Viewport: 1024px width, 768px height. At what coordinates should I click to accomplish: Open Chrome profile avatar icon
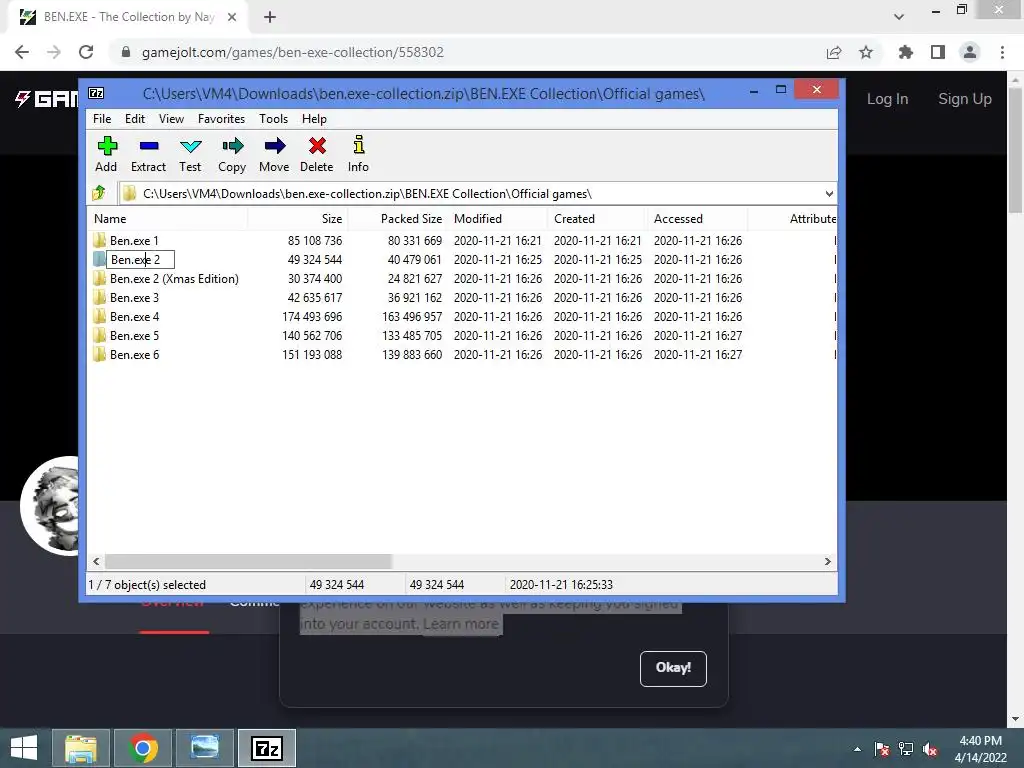click(x=970, y=52)
